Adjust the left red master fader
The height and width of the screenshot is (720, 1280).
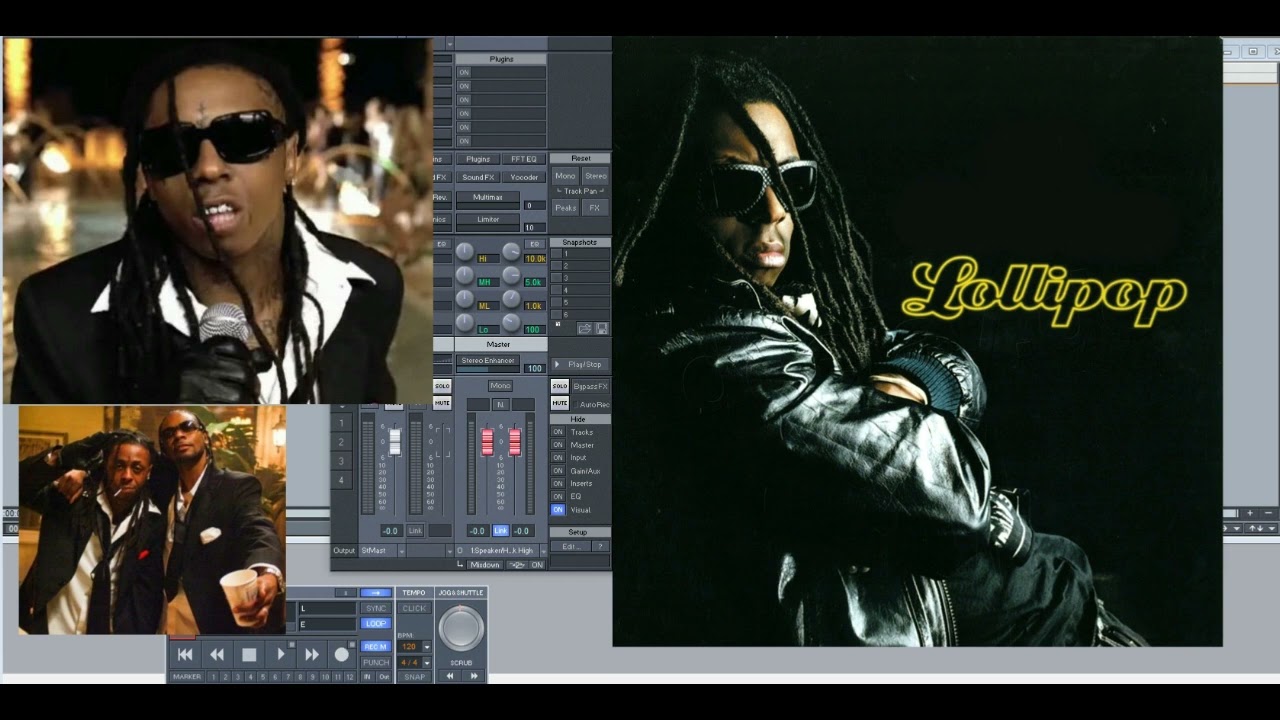pos(487,442)
